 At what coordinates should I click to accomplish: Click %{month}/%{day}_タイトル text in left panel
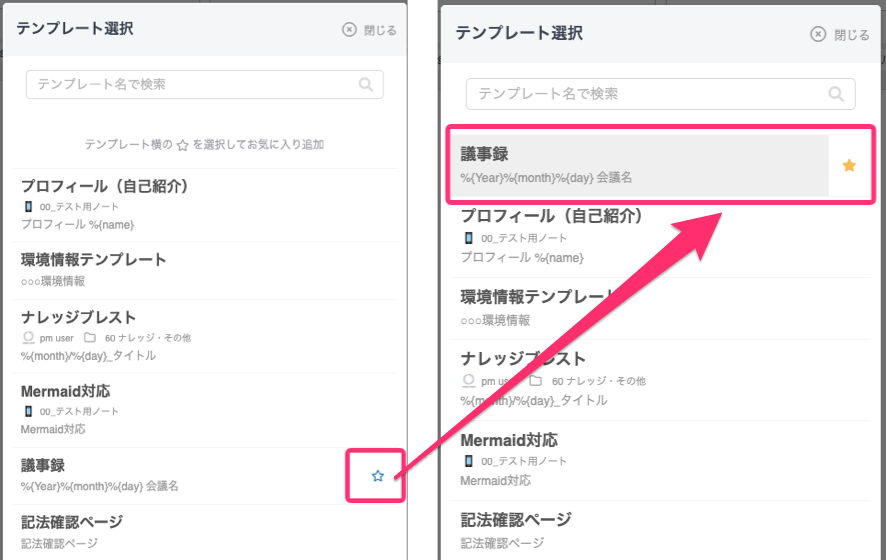pos(88,355)
